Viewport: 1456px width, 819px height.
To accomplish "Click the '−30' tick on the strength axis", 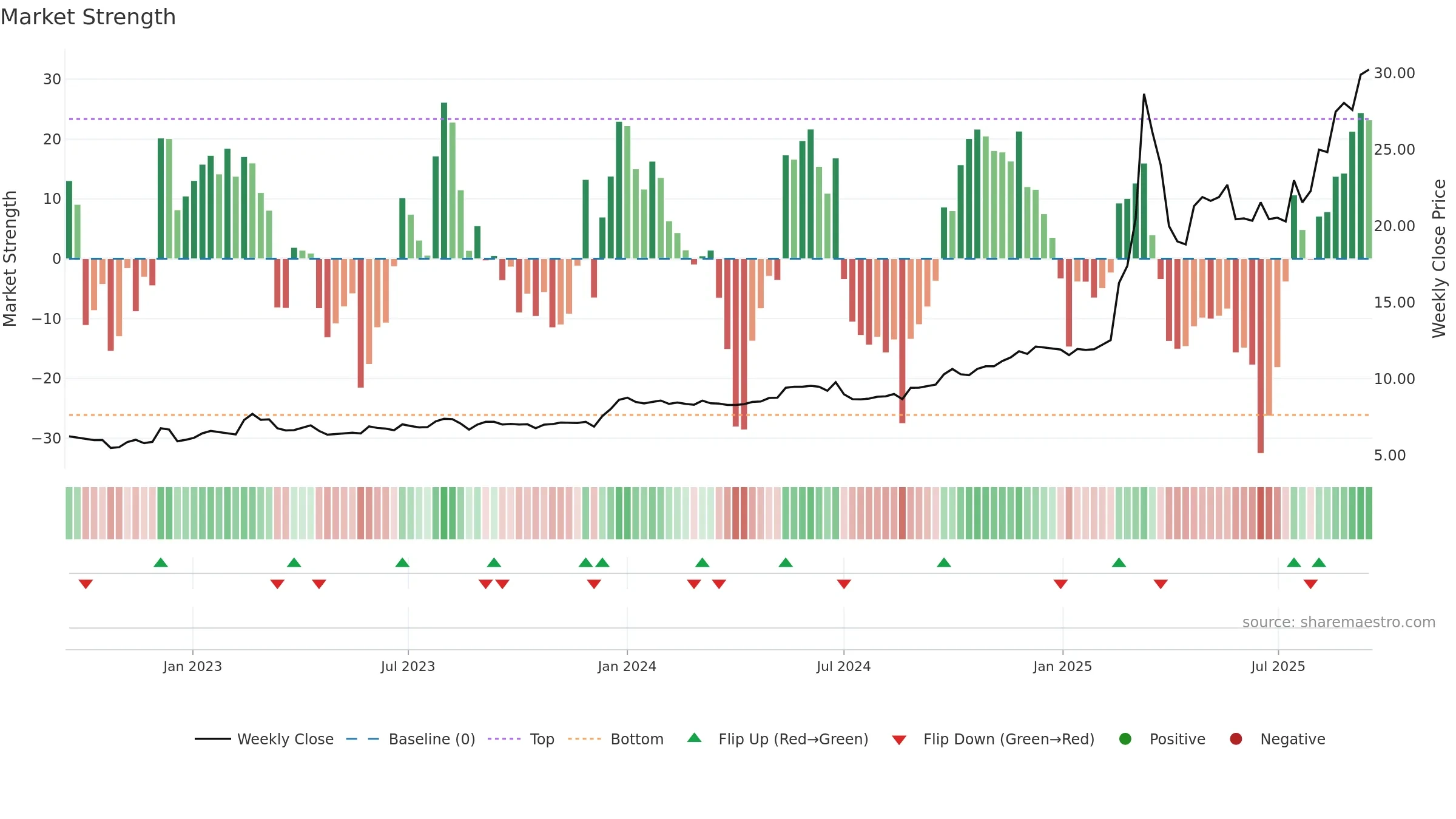I will coord(47,438).
